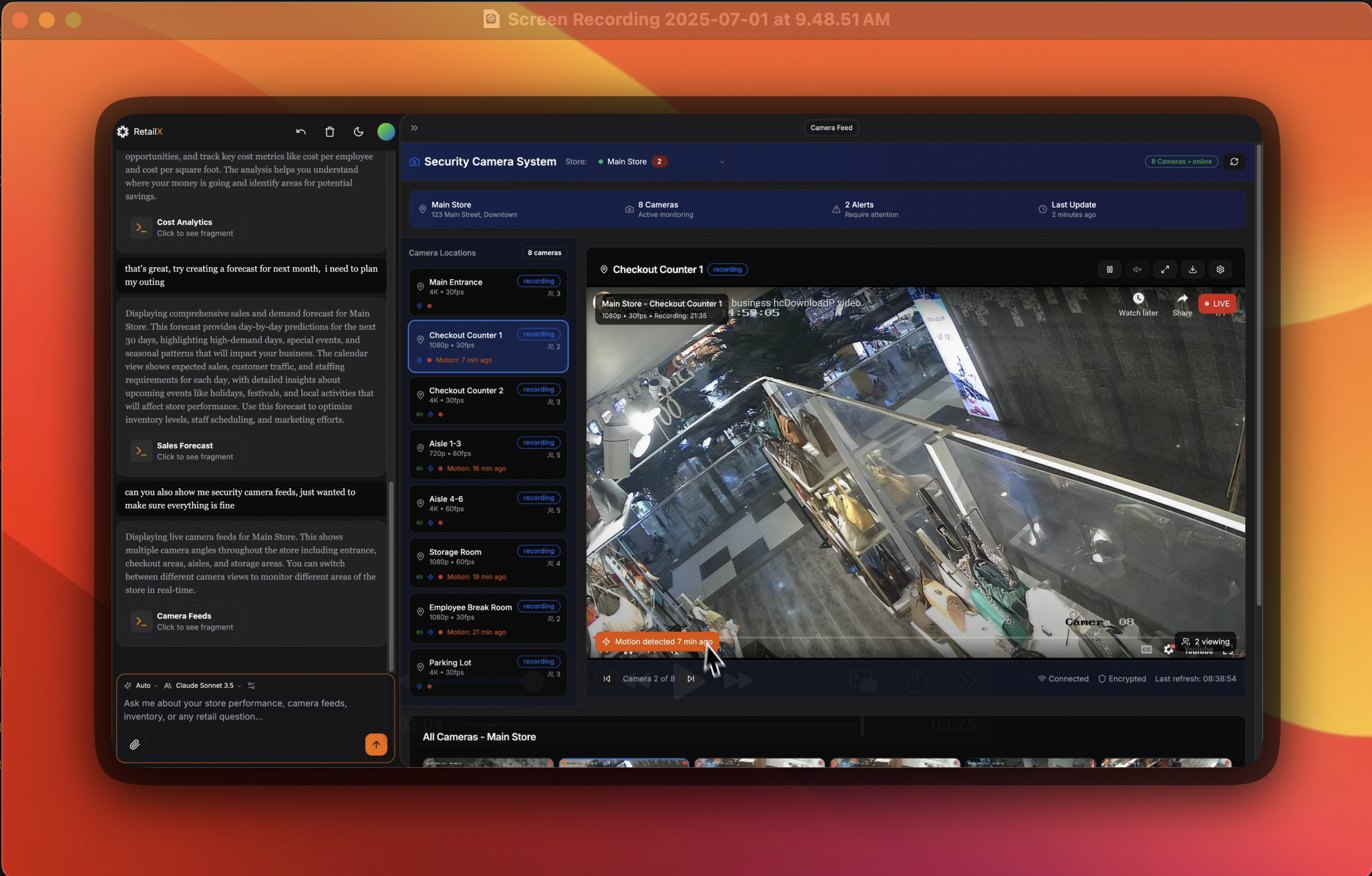Expand camera feed to fullscreen
The width and height of the screenshot is (1372, 876).
tap(1165, 270)
